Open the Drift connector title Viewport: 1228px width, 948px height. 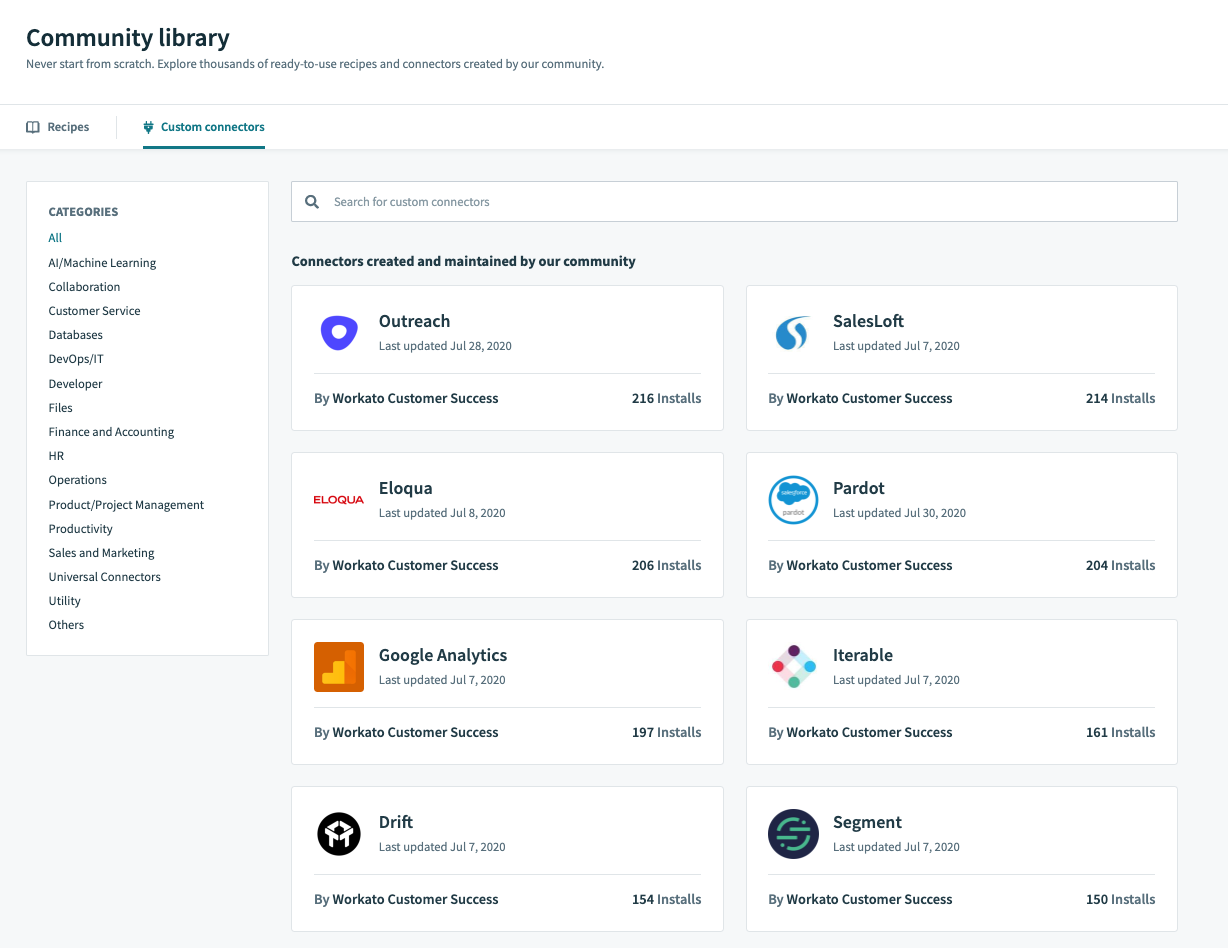396,822
